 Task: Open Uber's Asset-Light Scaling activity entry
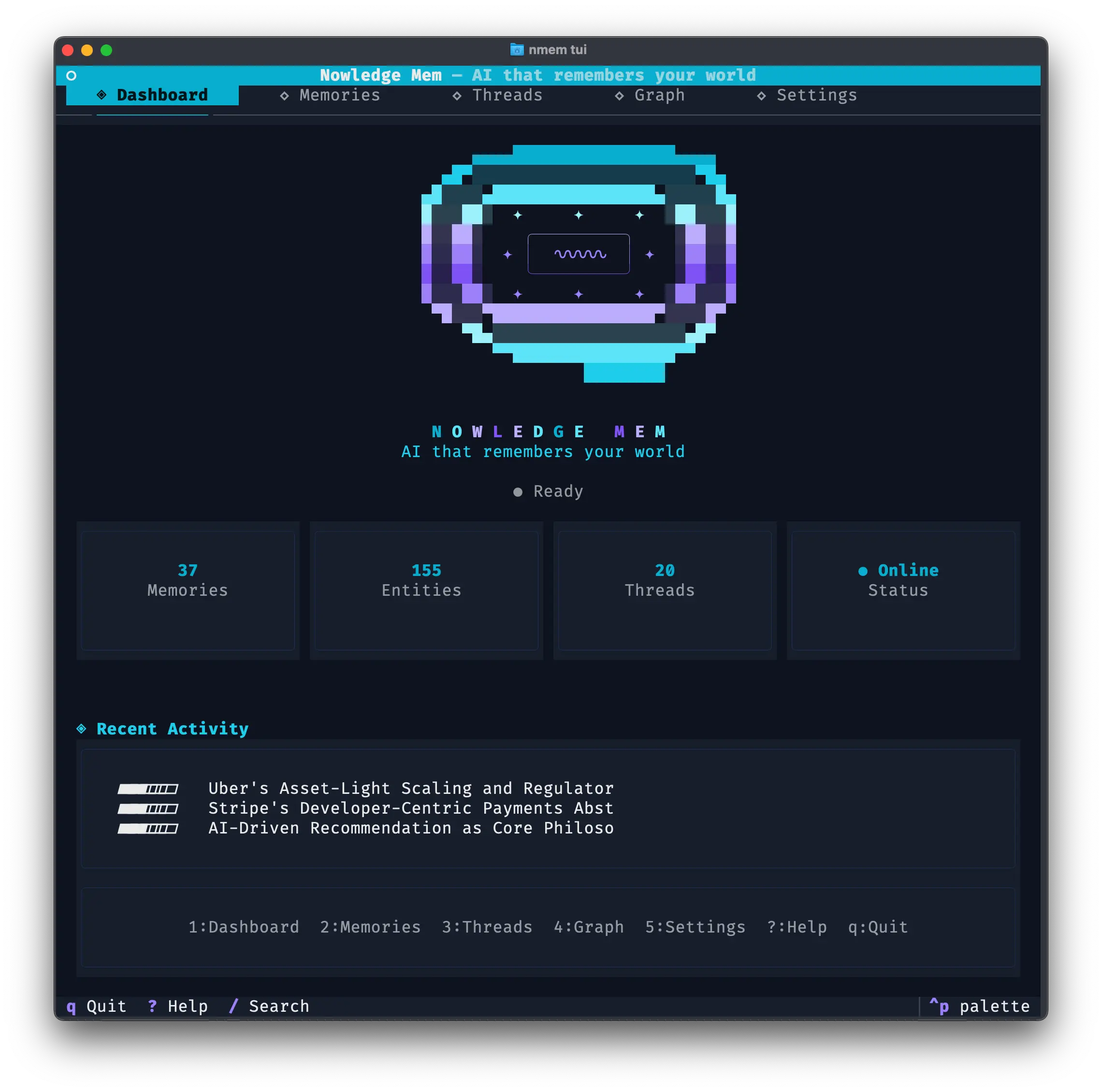tap(411, 788)
